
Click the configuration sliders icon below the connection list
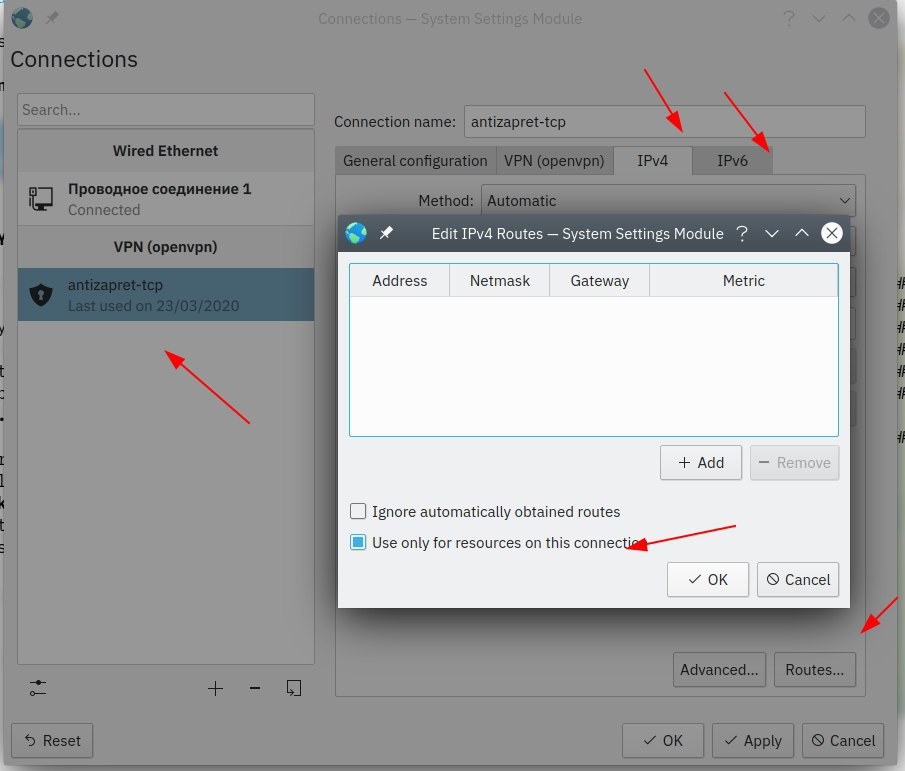point(38,688)
